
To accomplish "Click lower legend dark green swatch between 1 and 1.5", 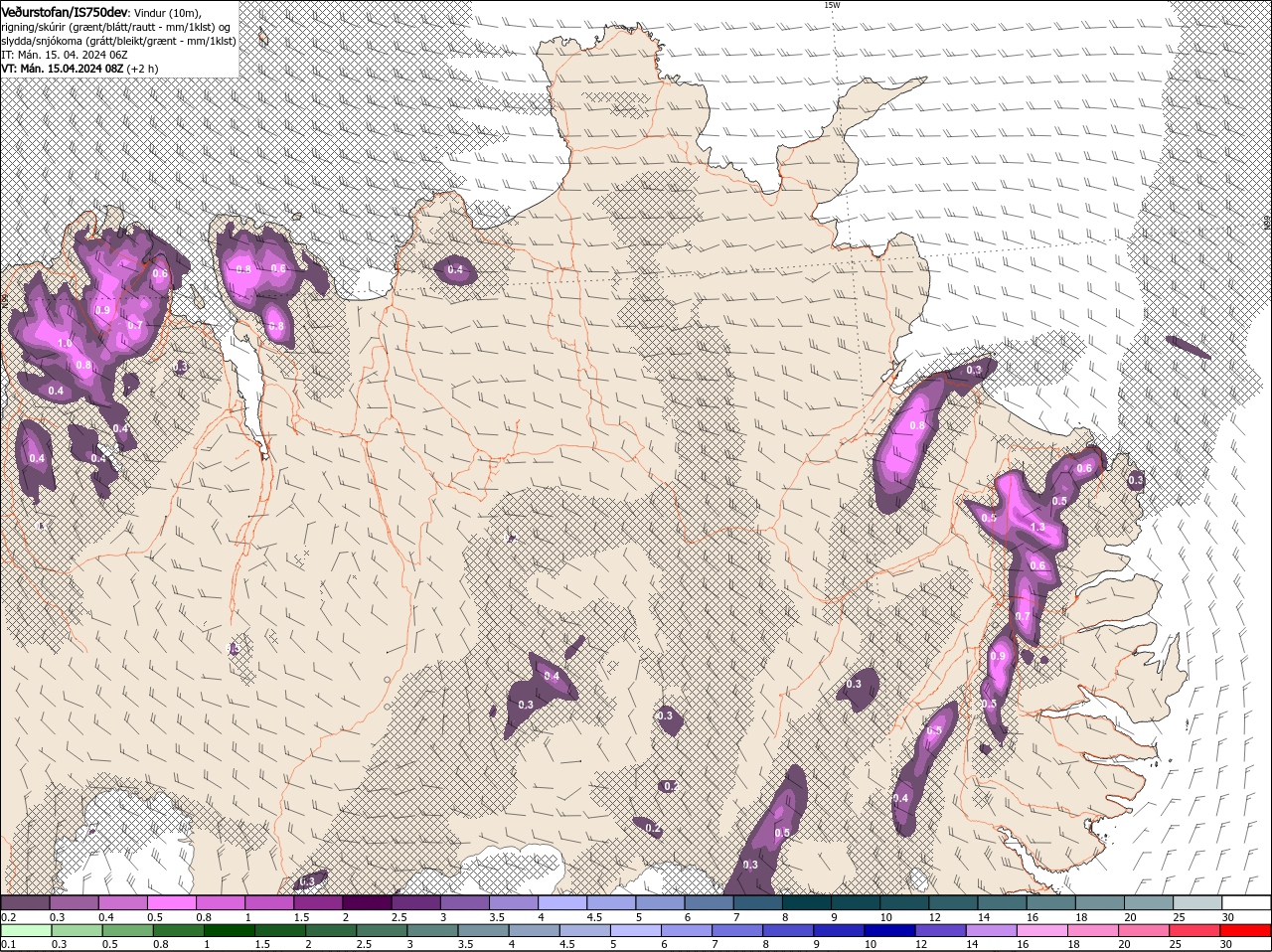I will tap(229, 930).
